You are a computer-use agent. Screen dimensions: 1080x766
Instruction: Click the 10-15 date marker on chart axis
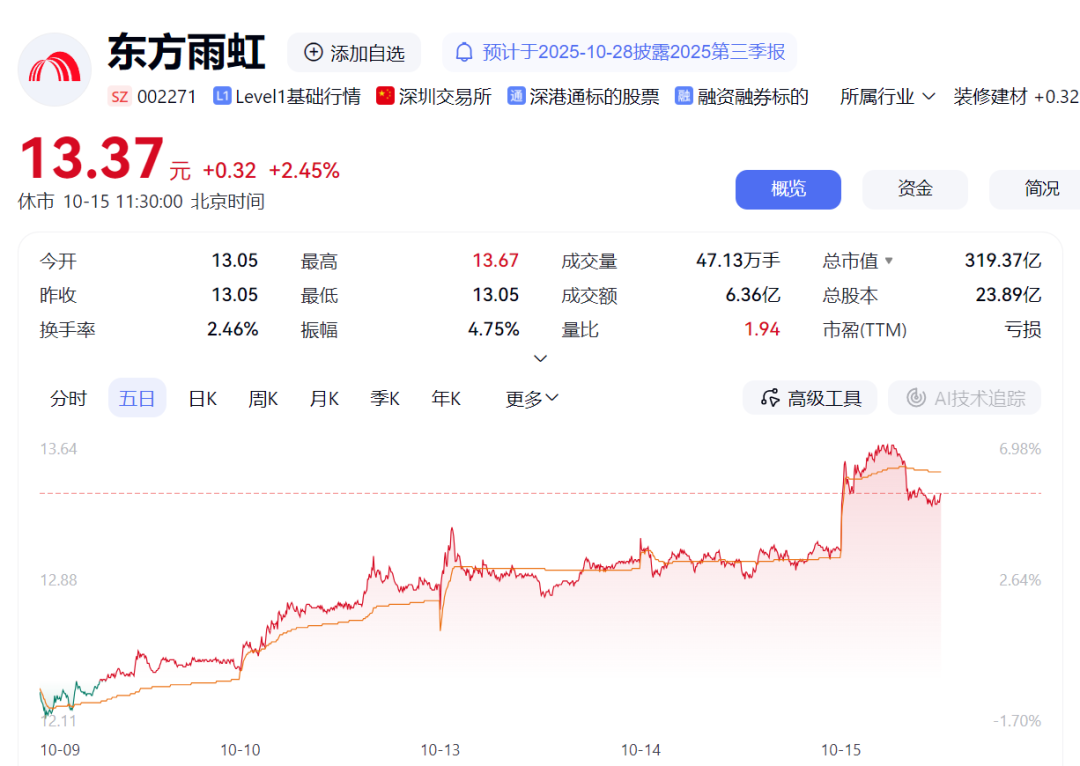(x=841, y=750)
